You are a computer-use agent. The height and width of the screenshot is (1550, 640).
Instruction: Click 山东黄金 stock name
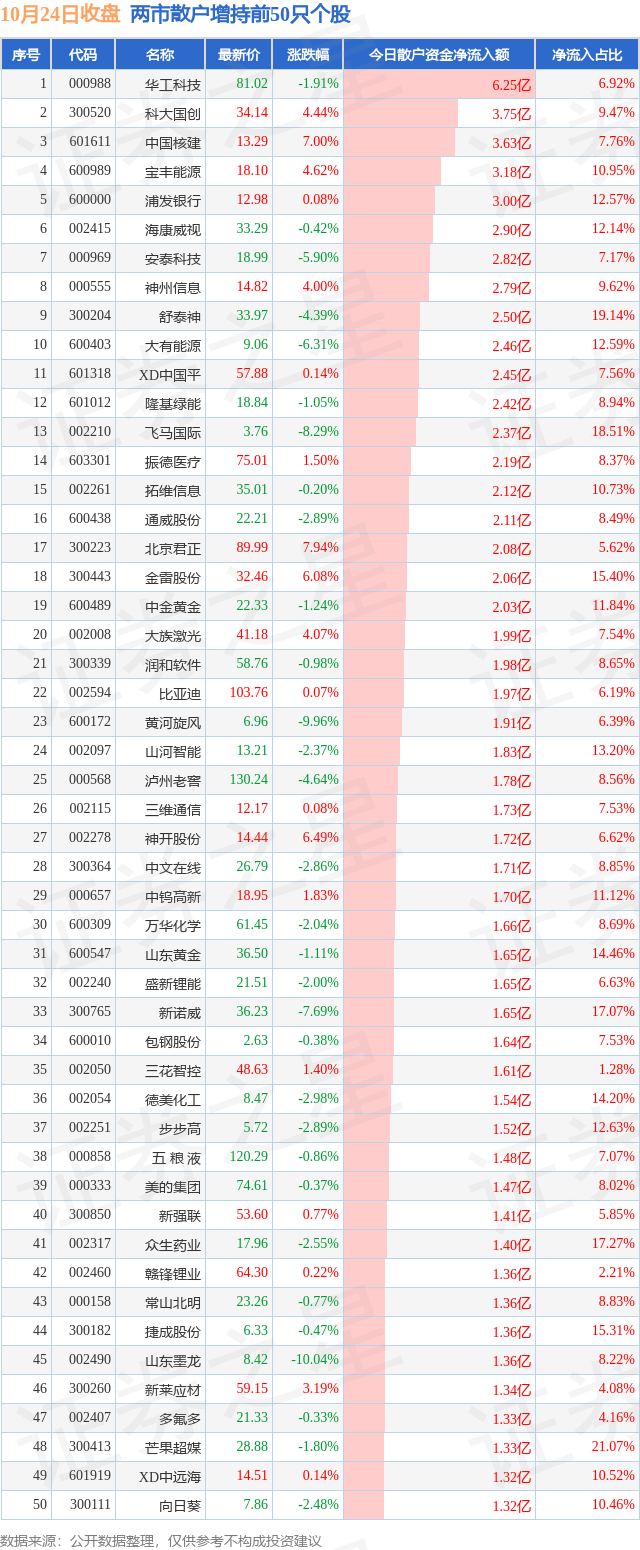173,954
